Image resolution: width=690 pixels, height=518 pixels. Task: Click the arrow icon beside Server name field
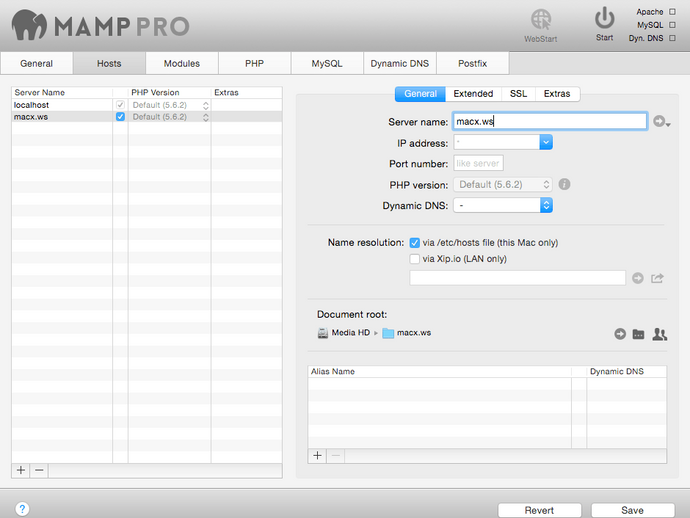661,121
